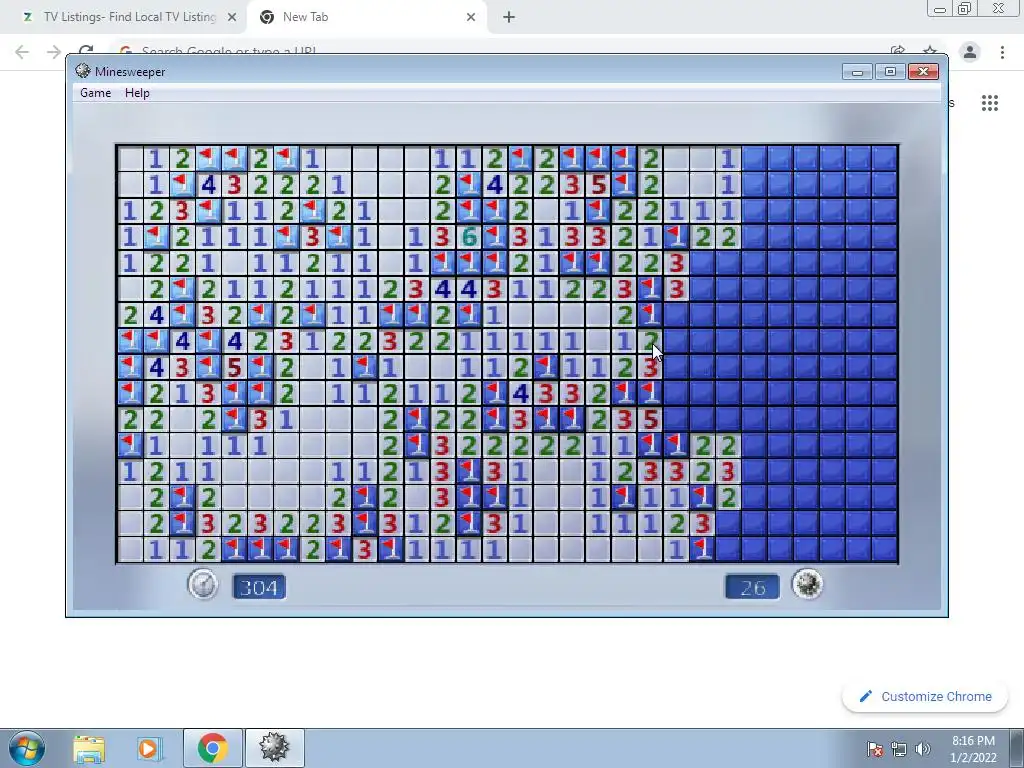This screenshot has width=1024, height=768.
Task: Go back in Chrome
Action: (x=22, y=52)
